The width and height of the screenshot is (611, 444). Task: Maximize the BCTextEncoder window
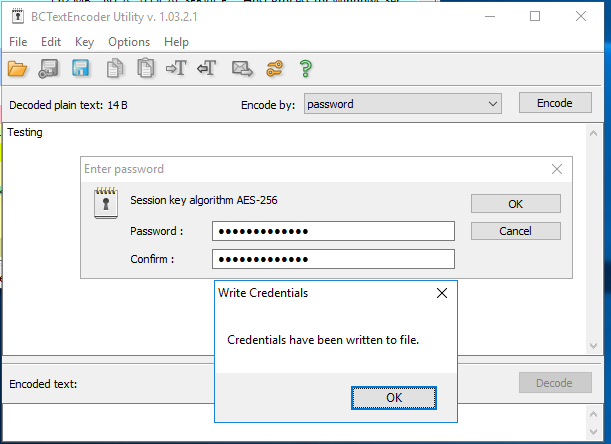(x=535, y=16)
